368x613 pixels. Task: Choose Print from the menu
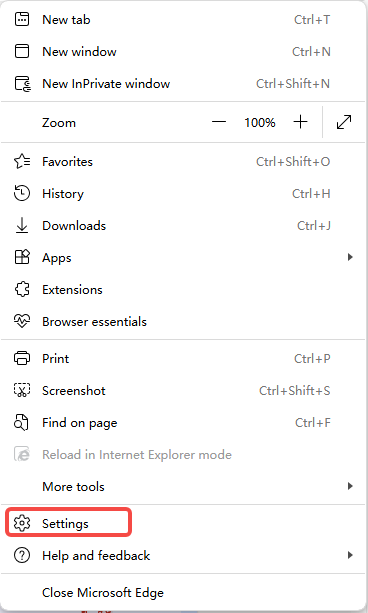coord(184,358)
